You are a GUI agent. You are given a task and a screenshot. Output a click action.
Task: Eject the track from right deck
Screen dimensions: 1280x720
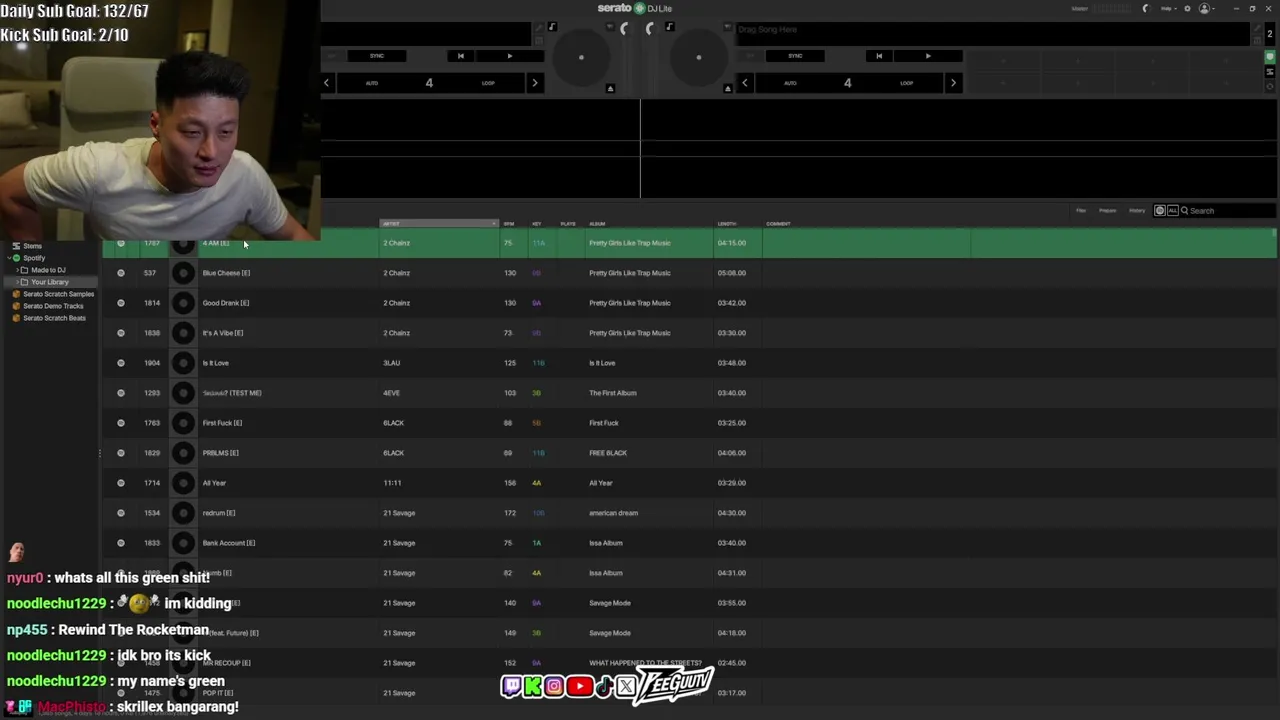[728, 89]
